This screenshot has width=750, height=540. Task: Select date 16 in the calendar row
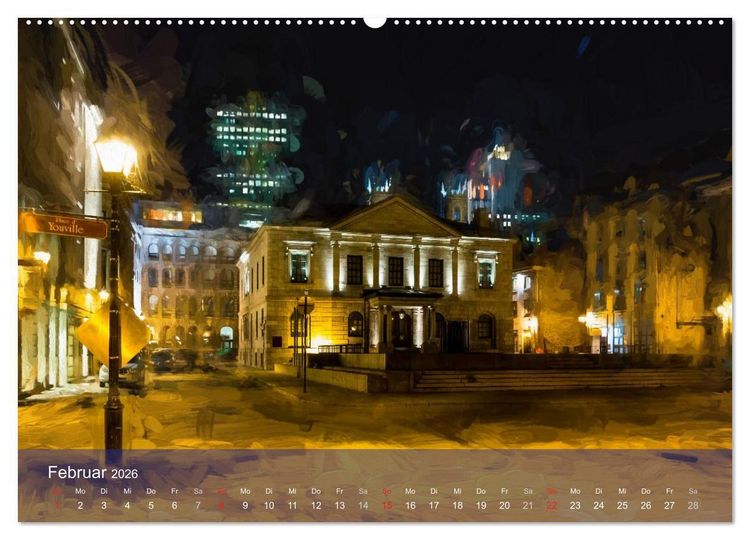tap(410, 505)
